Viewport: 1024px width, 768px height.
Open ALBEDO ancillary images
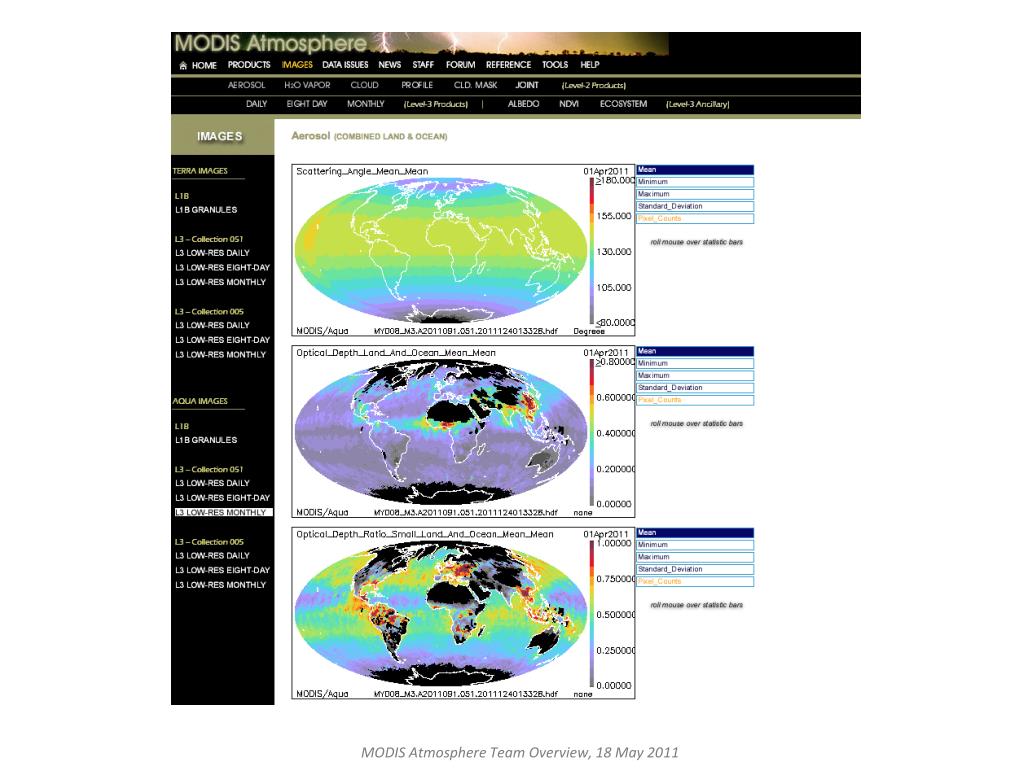point(523,104)
